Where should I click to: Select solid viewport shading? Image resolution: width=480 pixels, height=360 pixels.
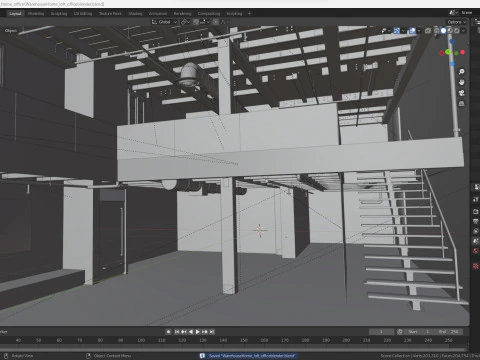tap(443, 31)
